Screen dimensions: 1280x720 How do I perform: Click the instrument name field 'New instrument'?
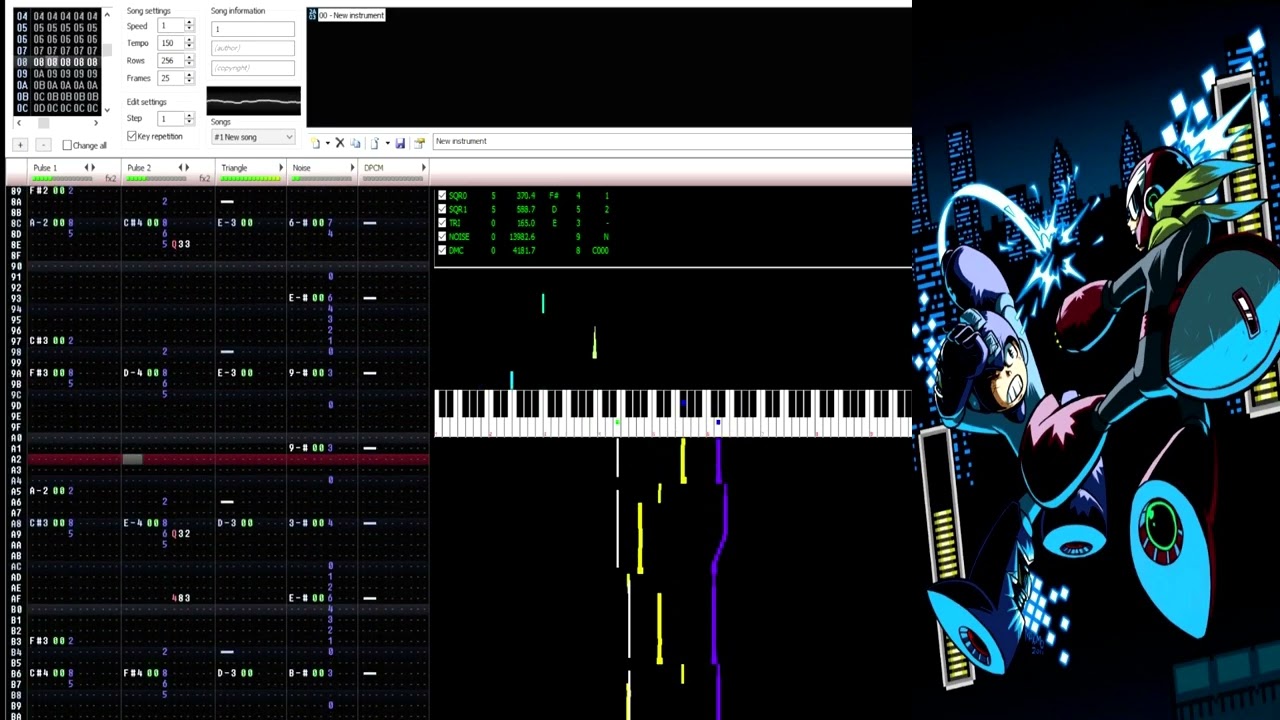coord(671,141)
